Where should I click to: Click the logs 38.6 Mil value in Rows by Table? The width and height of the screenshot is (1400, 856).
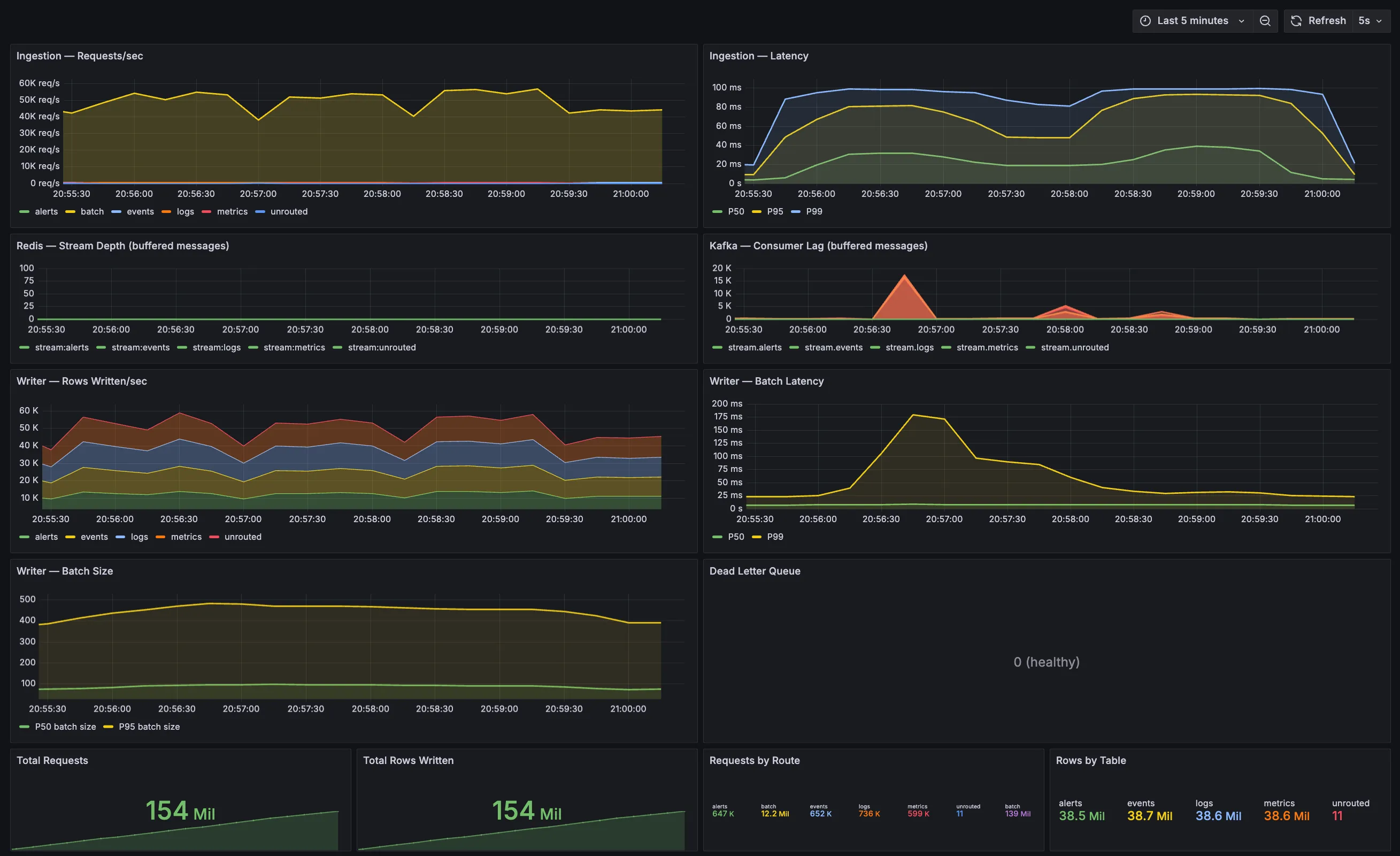tap(1218, 816)
